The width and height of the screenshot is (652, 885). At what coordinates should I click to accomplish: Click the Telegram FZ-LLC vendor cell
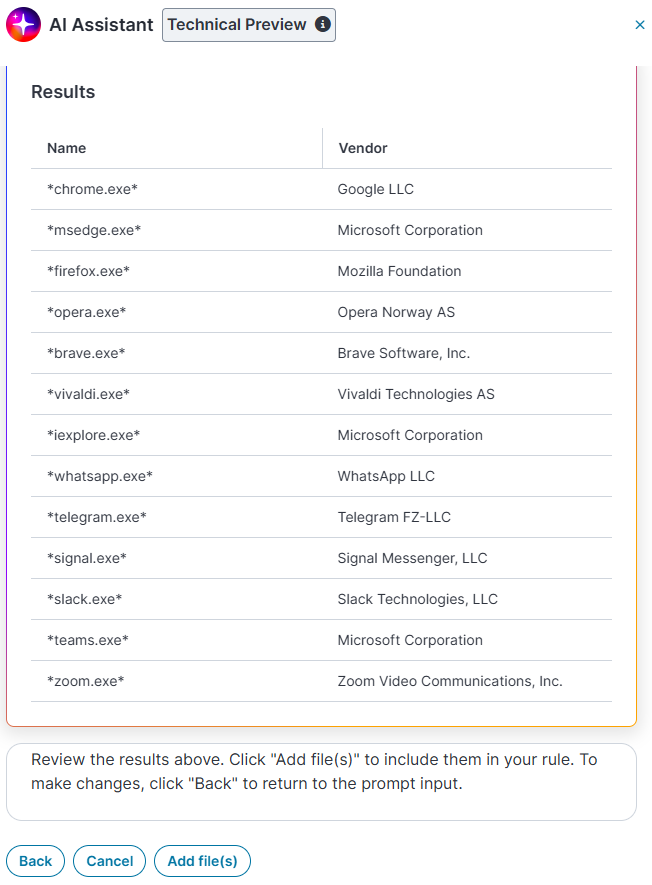(467, 517)
